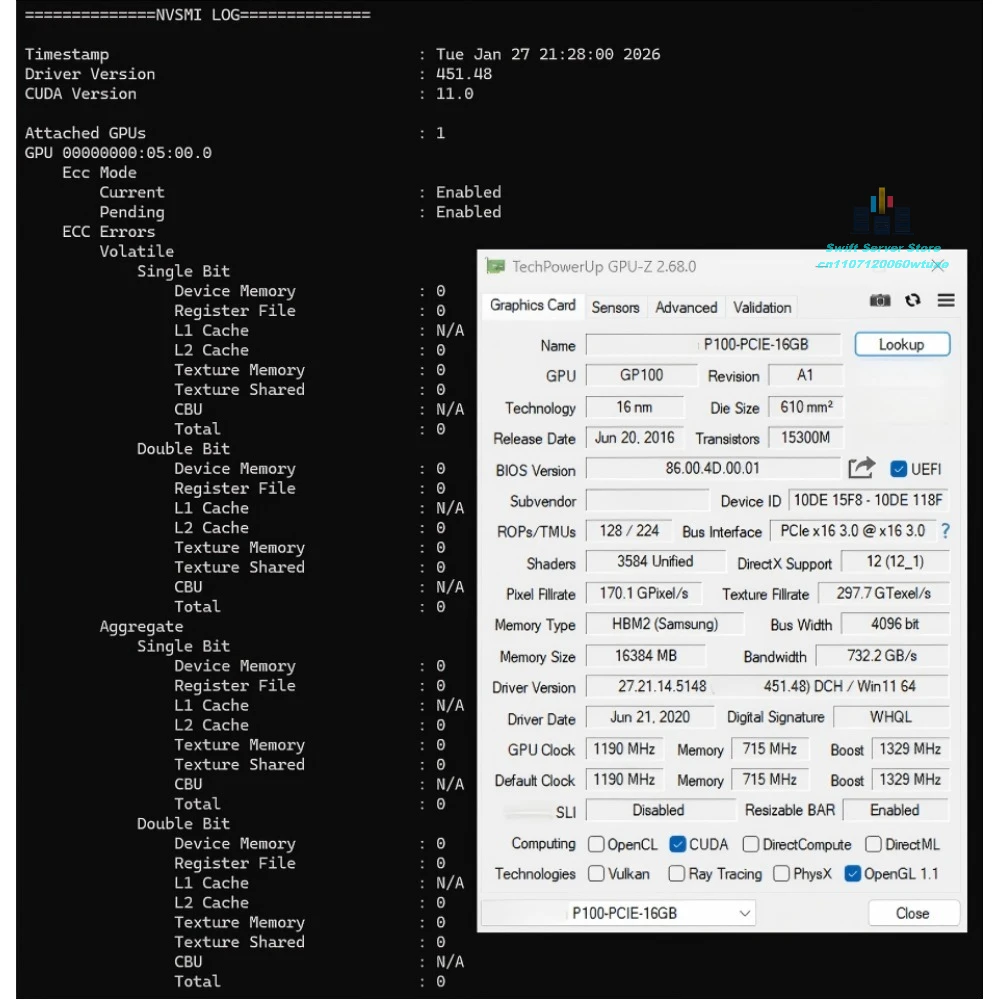
Task: Click the Driver Date value Jun 21, 2020
Action: click(650, 717)
